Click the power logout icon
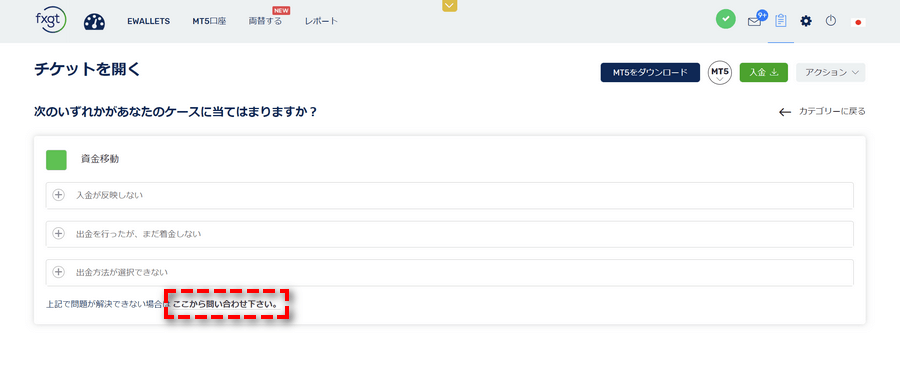This screenshot has width=900, height=387. click(x=831, y=21)
